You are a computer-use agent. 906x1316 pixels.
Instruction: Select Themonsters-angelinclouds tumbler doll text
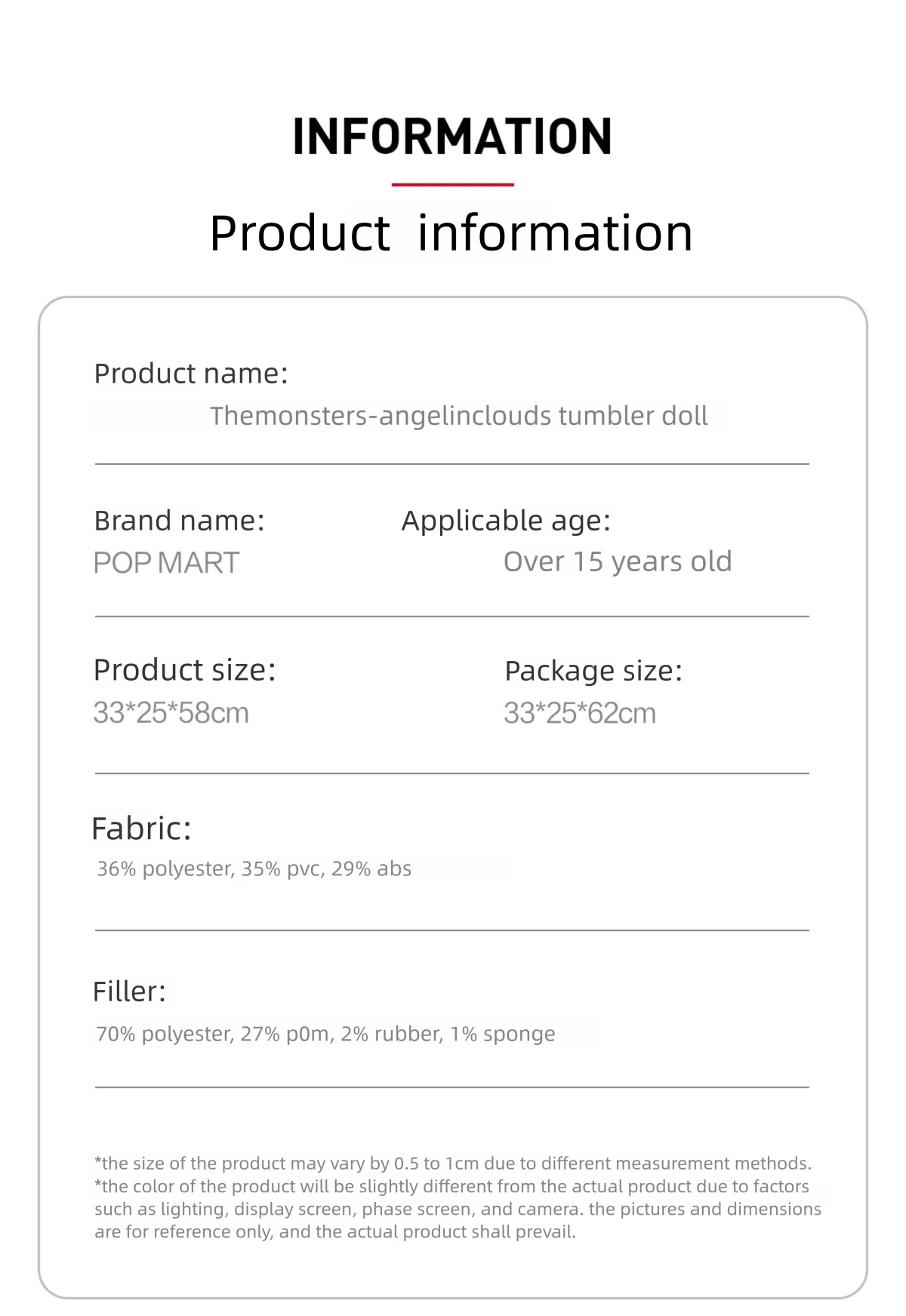[x=458, y=416]
